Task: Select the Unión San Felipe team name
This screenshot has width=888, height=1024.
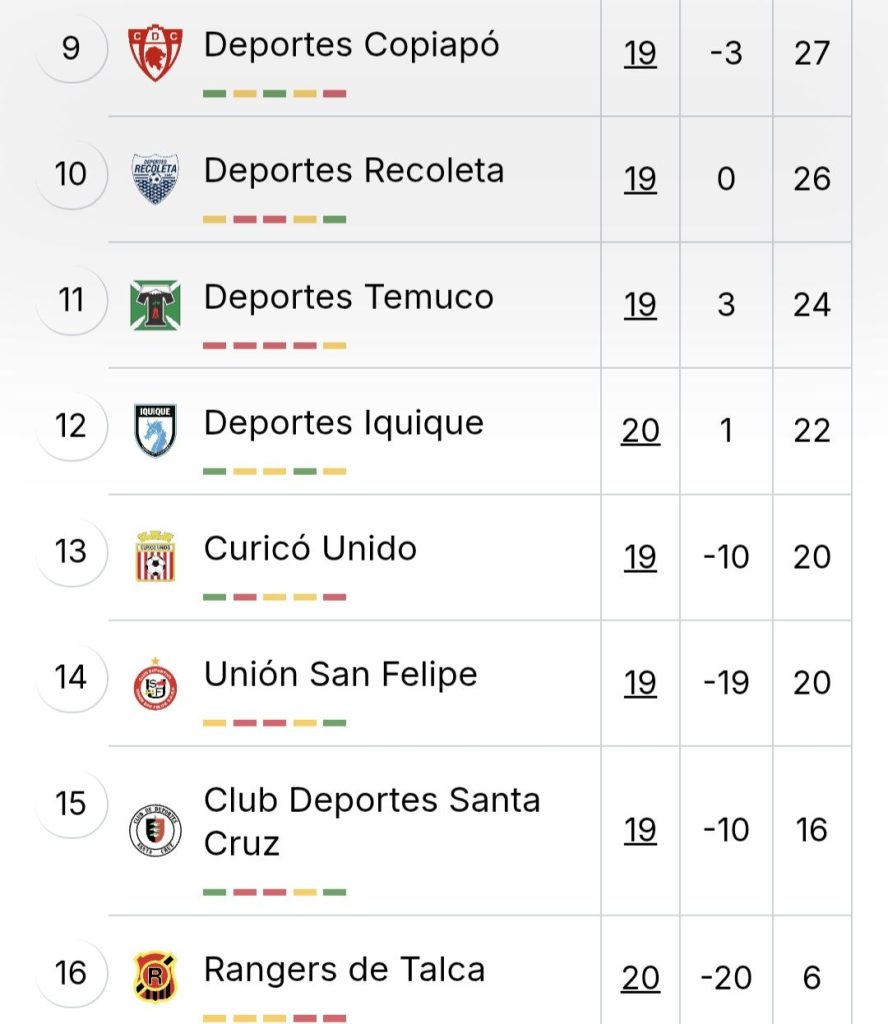Action: click(340, 674)
